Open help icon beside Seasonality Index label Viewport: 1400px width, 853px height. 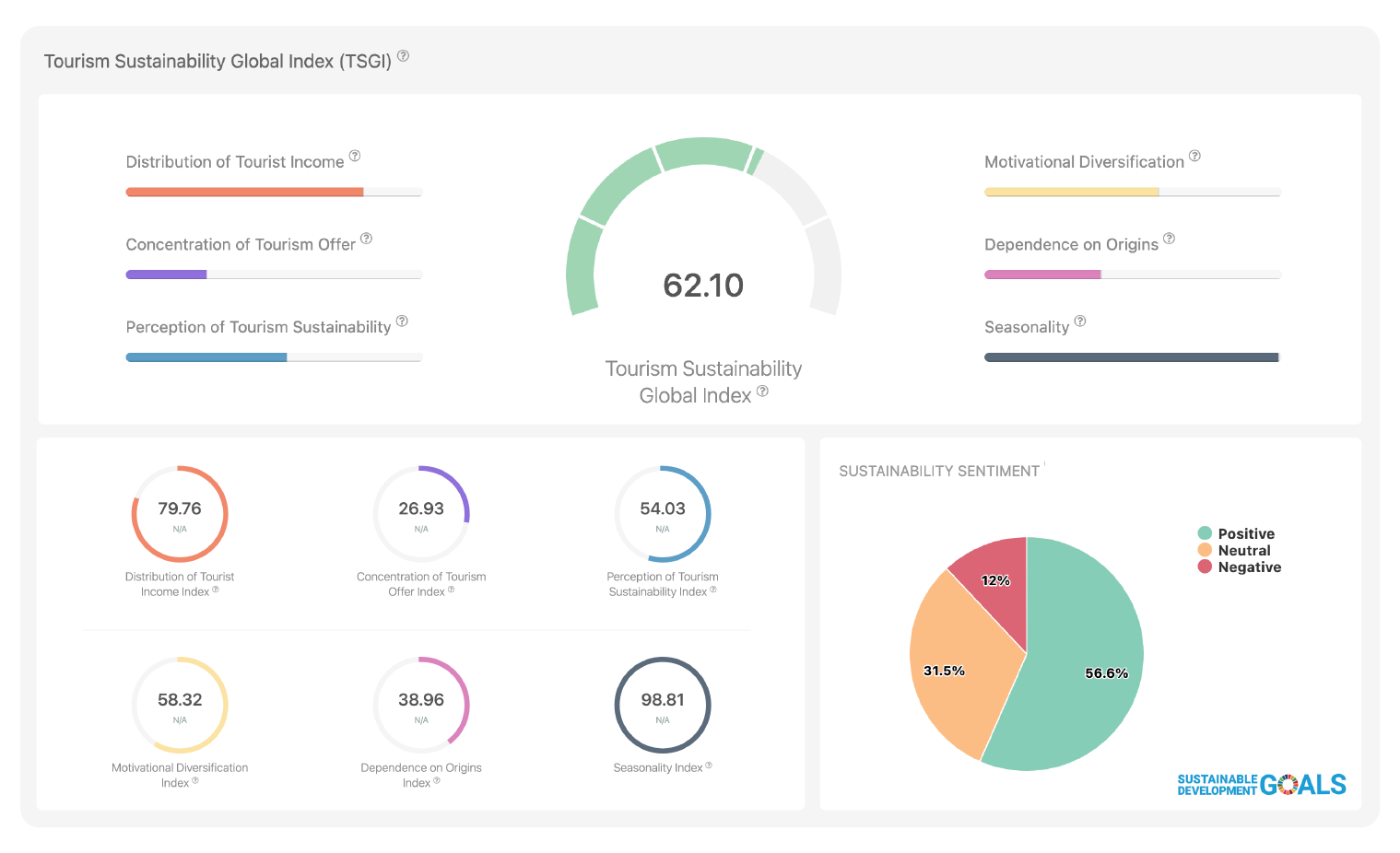709,765
